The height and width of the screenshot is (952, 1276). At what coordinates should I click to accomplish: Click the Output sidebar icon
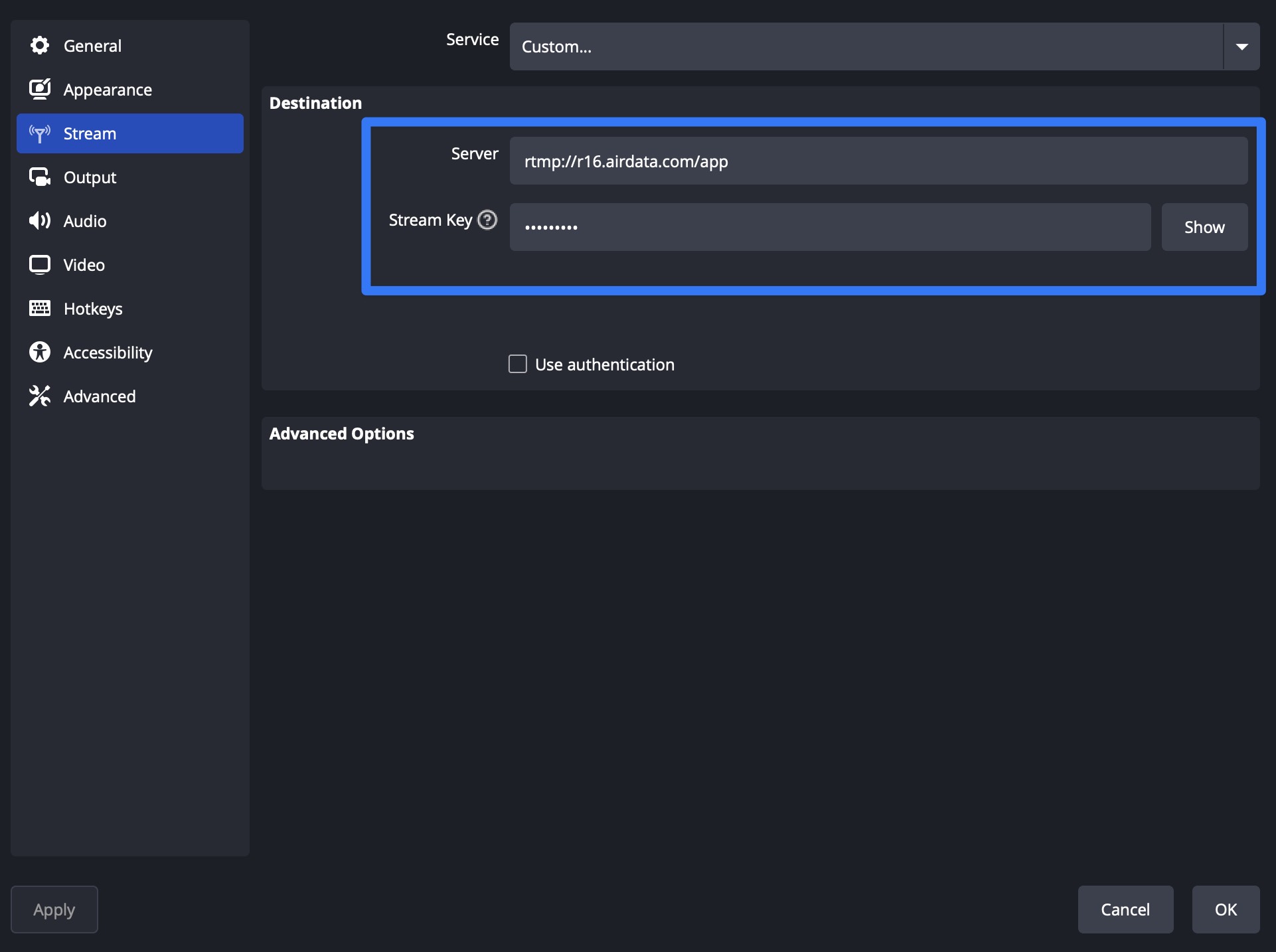(40, 177)
